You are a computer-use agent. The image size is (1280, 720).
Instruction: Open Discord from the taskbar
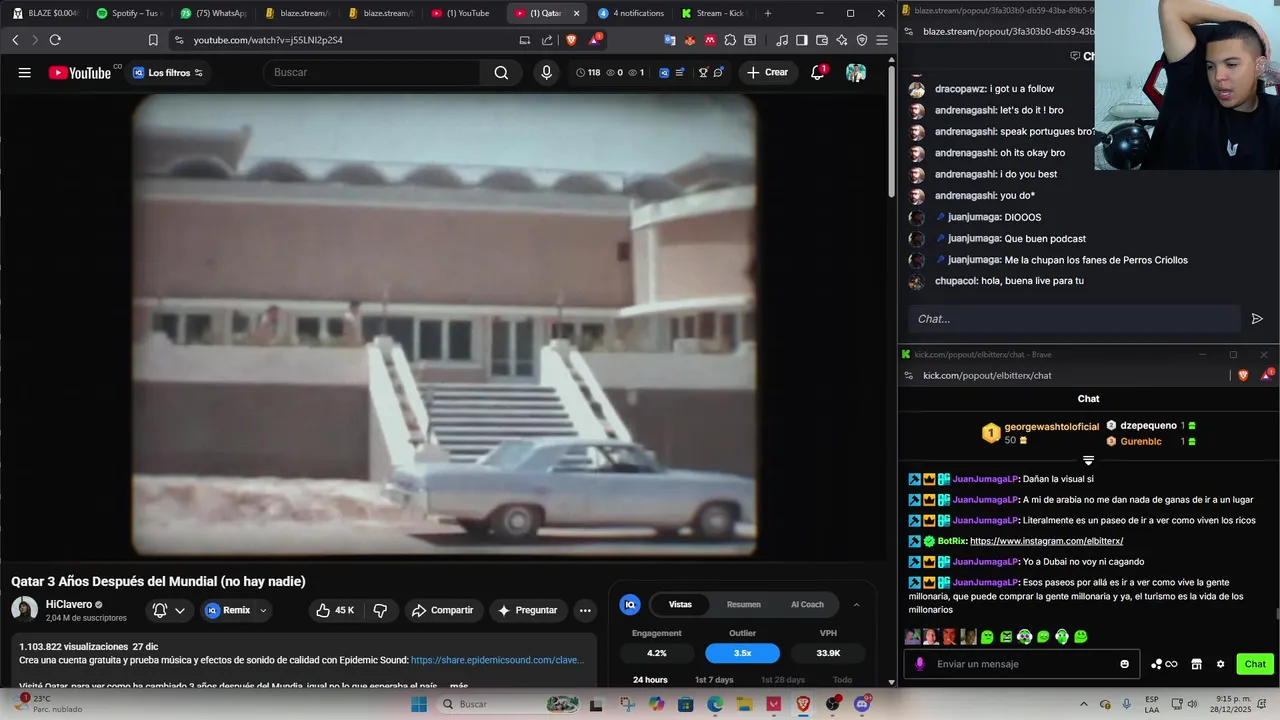coord(862,704)
